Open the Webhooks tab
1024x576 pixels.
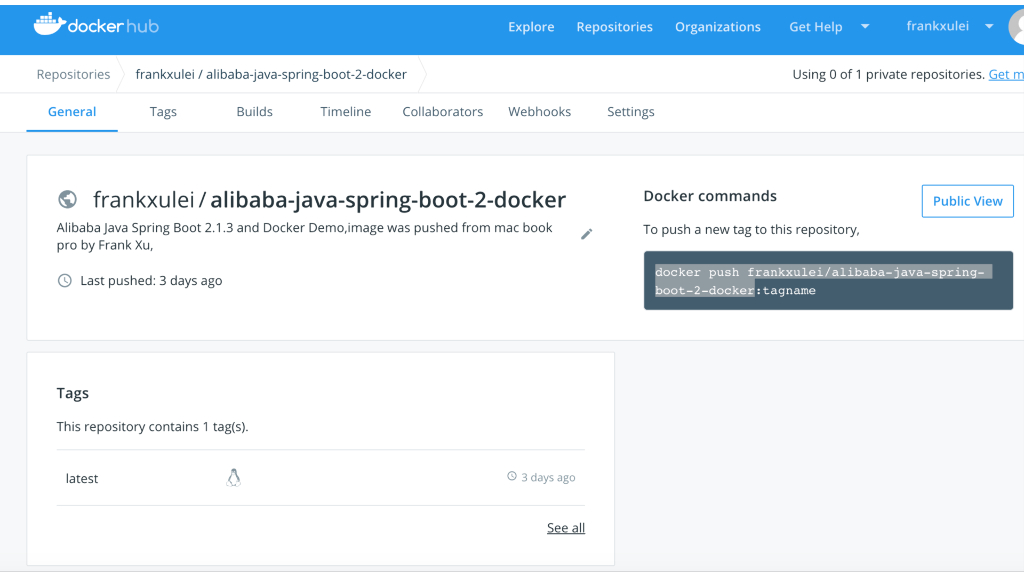tap(539, 111)
